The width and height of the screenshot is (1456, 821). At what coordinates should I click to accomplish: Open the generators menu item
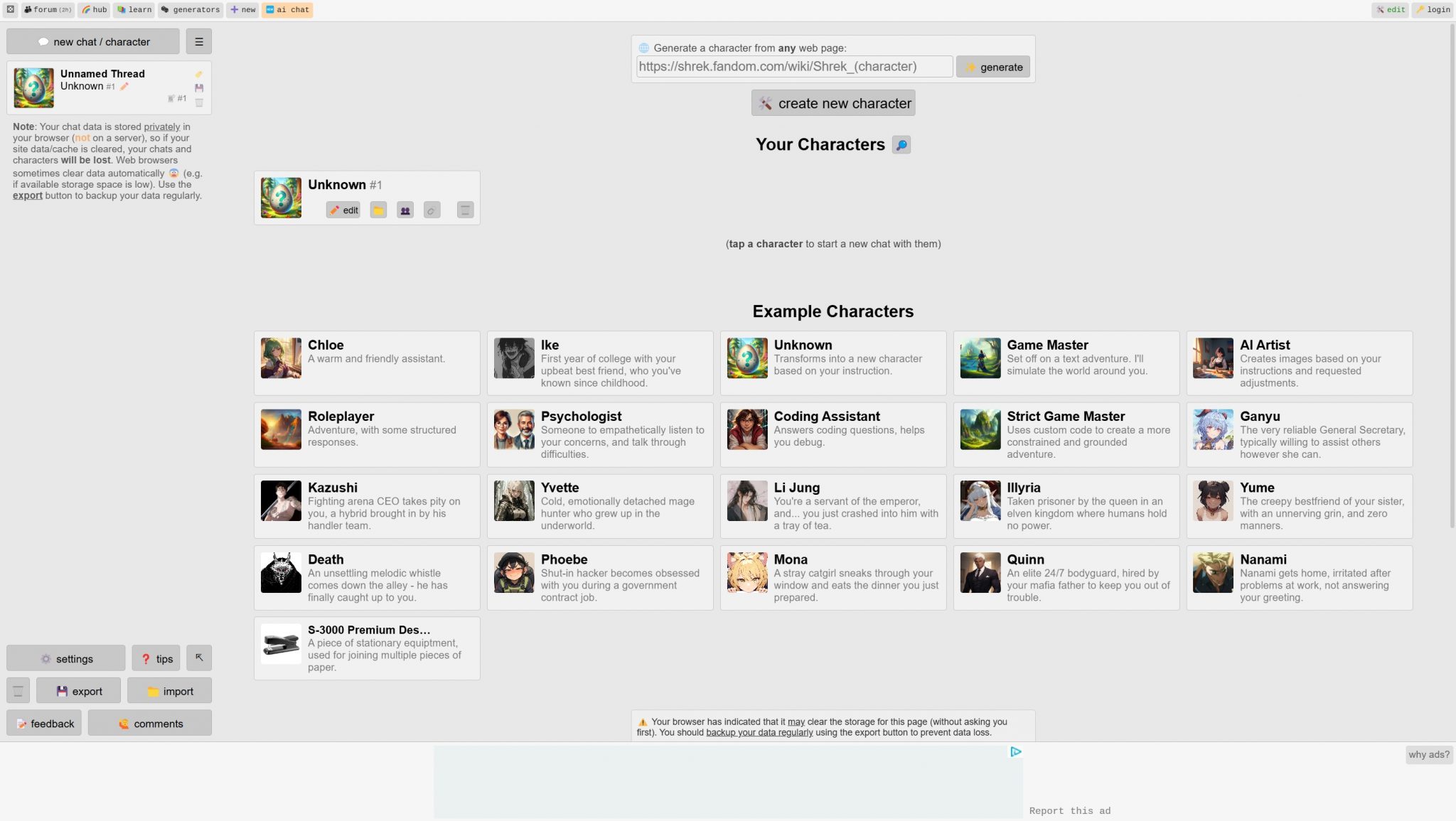pos(190,9)
